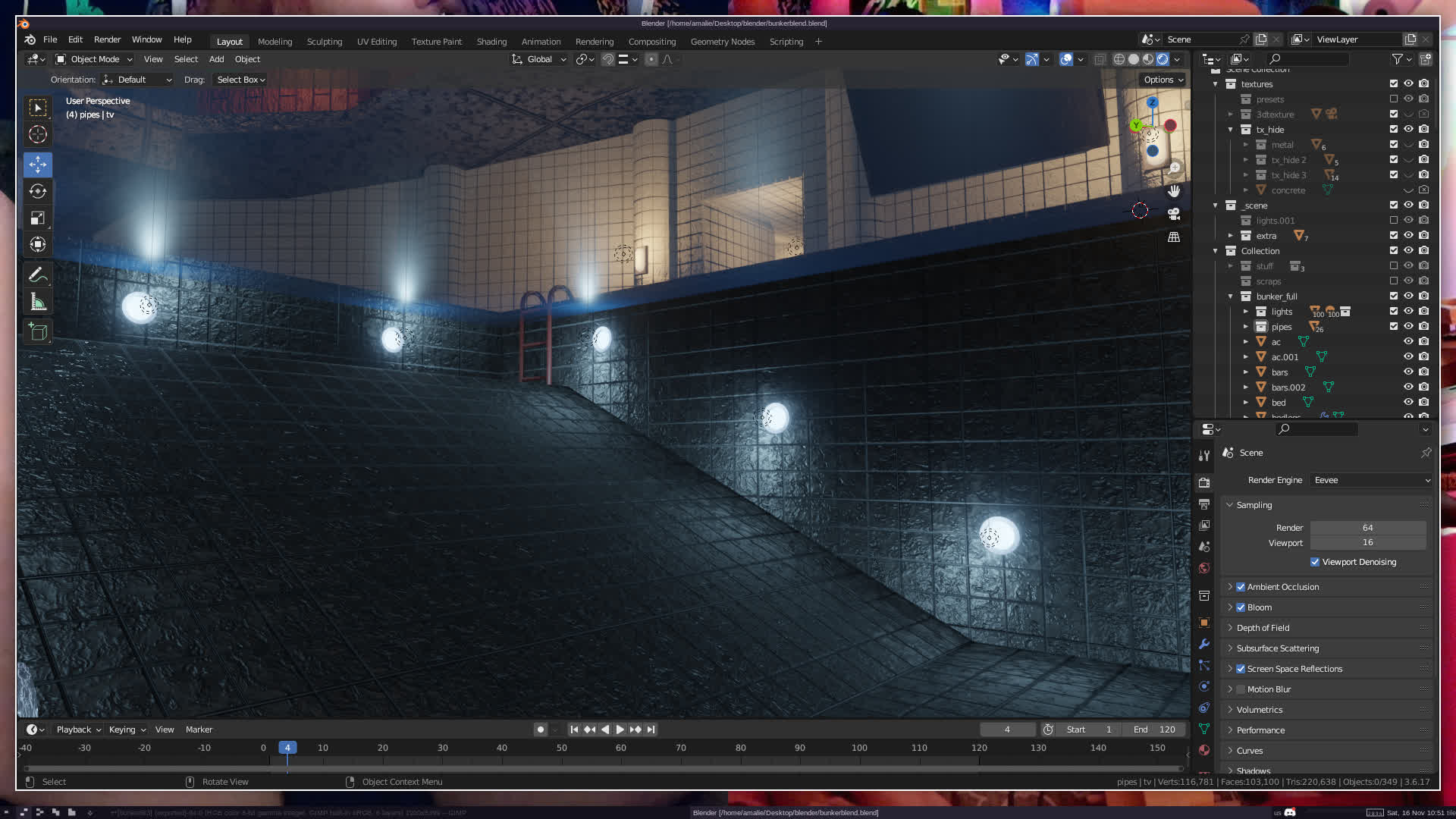Open the Modifiers wrench properties tab
This screenshot has width=1456, height=819.
pos(1204,644)
